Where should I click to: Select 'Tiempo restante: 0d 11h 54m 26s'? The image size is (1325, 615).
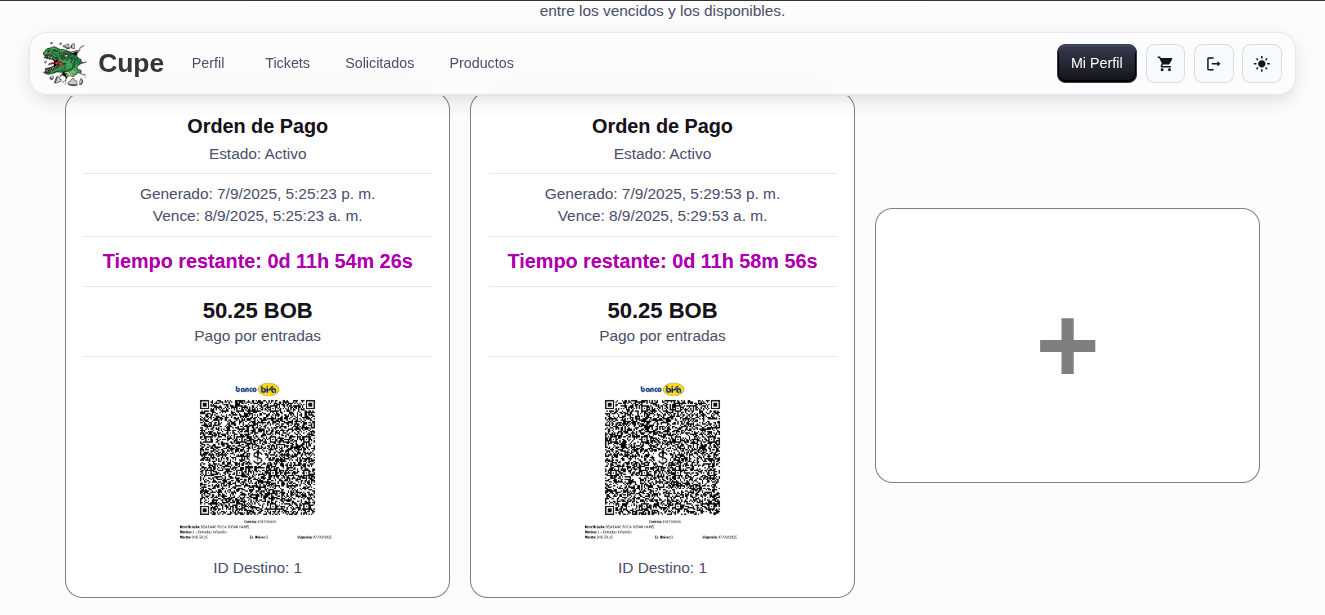click(258, 261)
